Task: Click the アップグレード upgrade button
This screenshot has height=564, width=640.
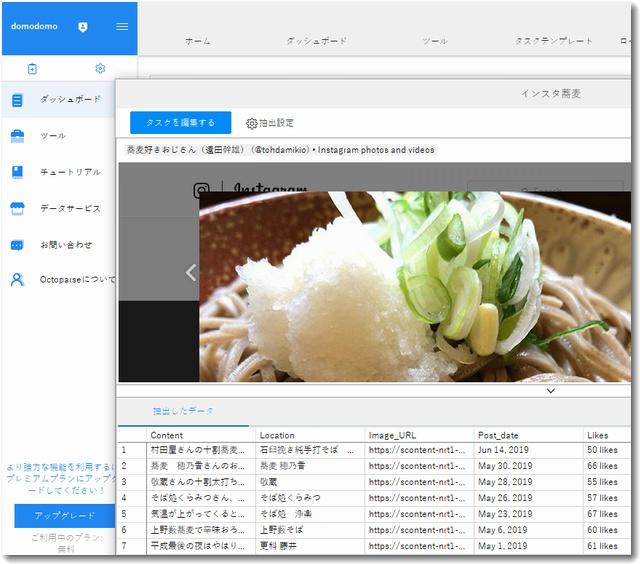Action: tap(57, 515)
